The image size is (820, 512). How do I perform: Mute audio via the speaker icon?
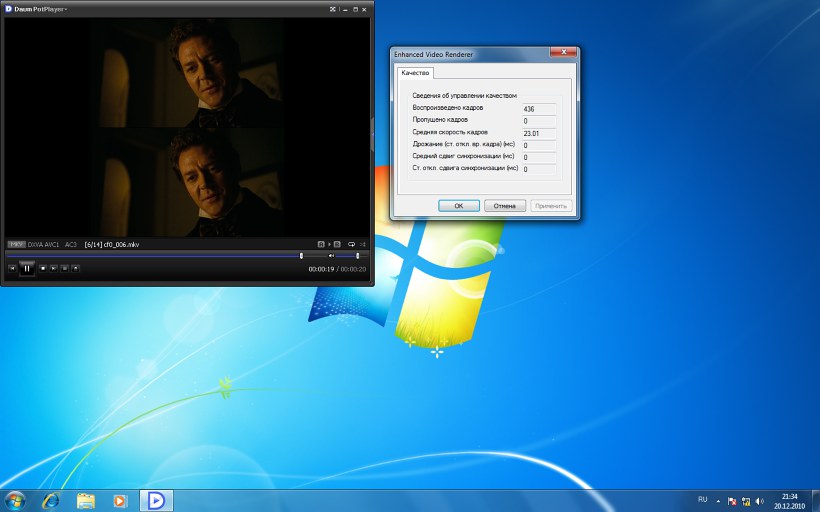tap(331, 255)
